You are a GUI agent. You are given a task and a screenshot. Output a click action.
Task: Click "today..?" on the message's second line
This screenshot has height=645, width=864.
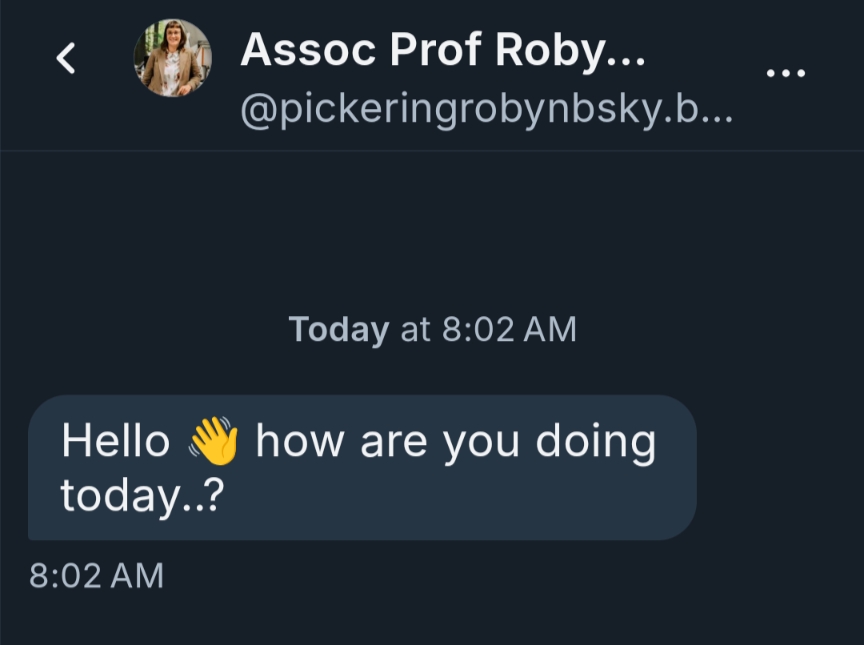[x=141, y=494]
